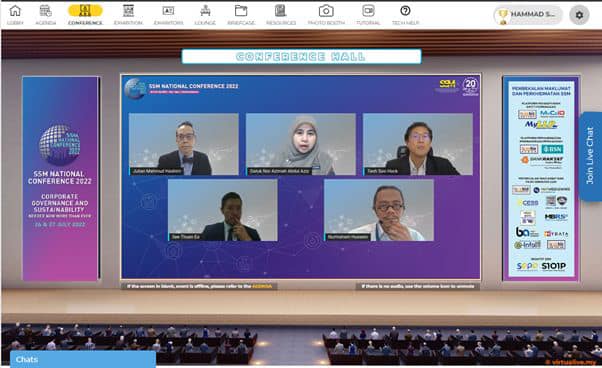Launch the Photo Booth camera icon
This screenshot has width=602, height=368.
[326, 11]
